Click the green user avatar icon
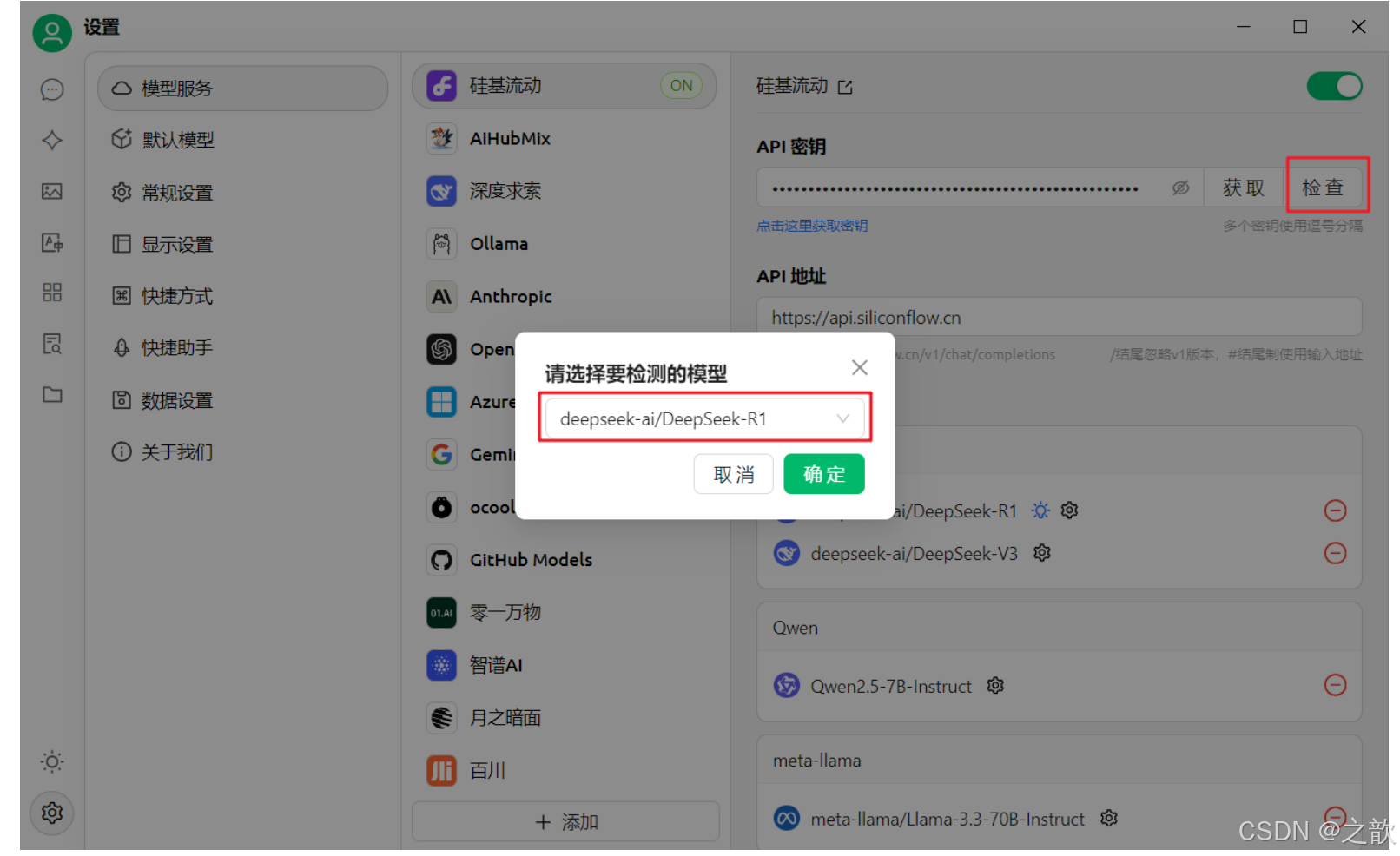1400x856 pixels. (x=52, y=33)
